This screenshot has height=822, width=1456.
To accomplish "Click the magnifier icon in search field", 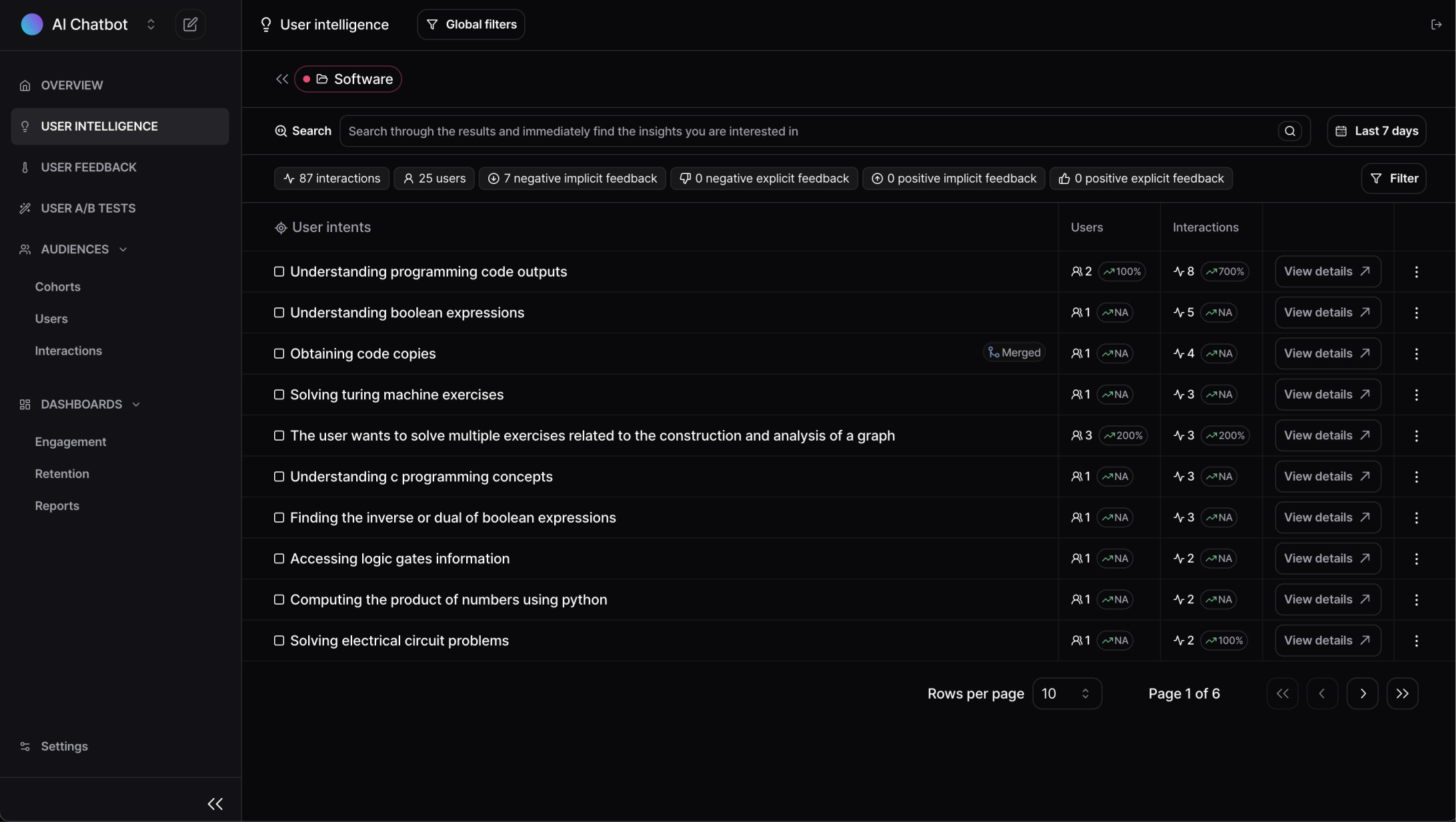I will [1290, 131].
